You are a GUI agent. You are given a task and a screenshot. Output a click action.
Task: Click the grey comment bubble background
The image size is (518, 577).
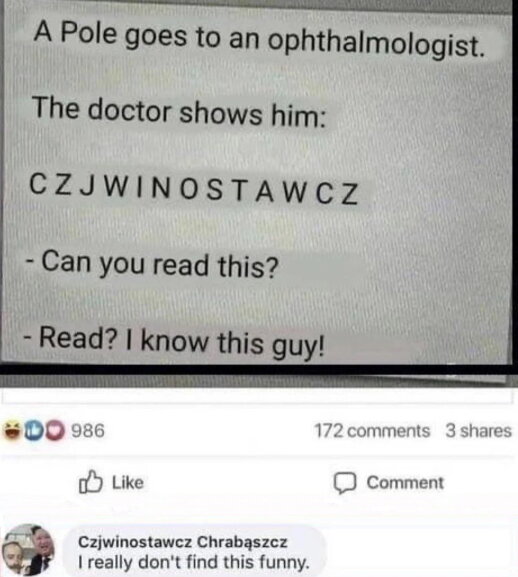point(195,551)
